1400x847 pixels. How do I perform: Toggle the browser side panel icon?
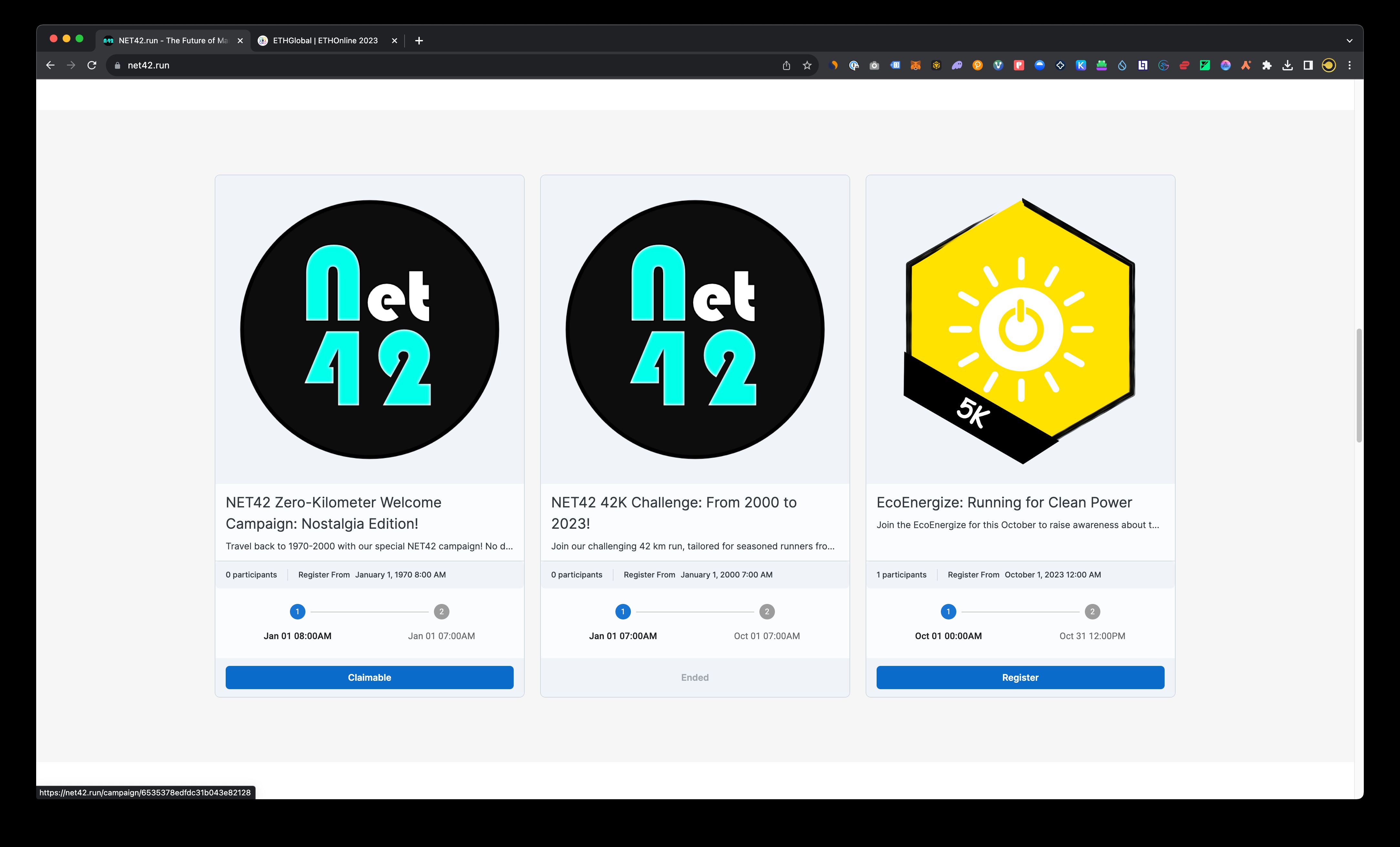[1308, 65]
